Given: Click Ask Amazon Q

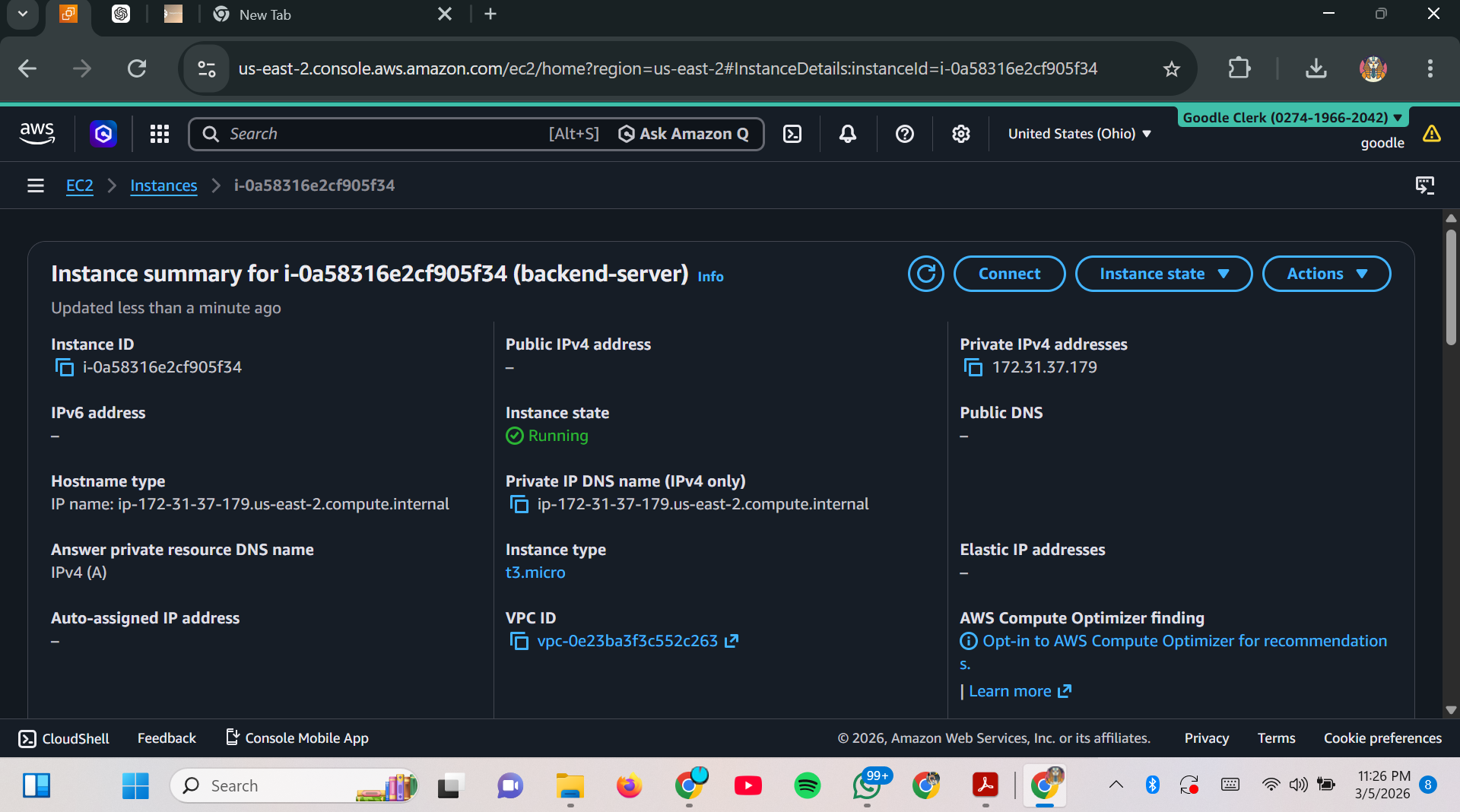Looking at the screenshot, I should point(684,134).
